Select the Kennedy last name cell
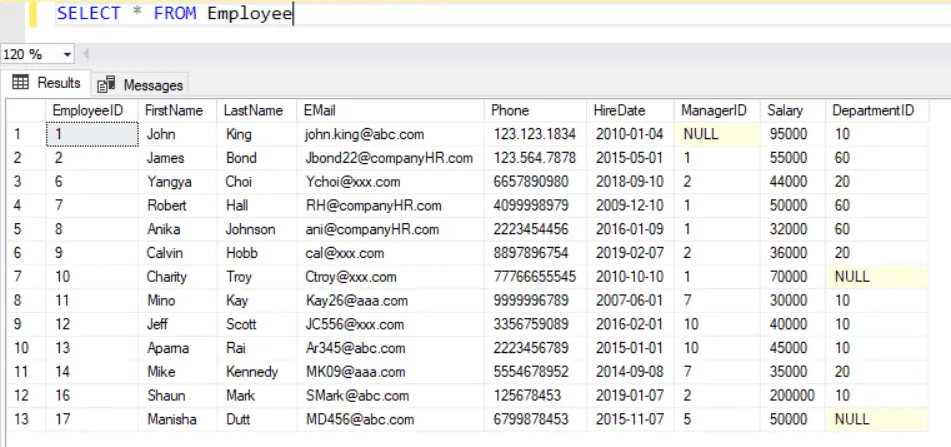Image resolution: width=951 pixels, height=447 pixels. 251,372
